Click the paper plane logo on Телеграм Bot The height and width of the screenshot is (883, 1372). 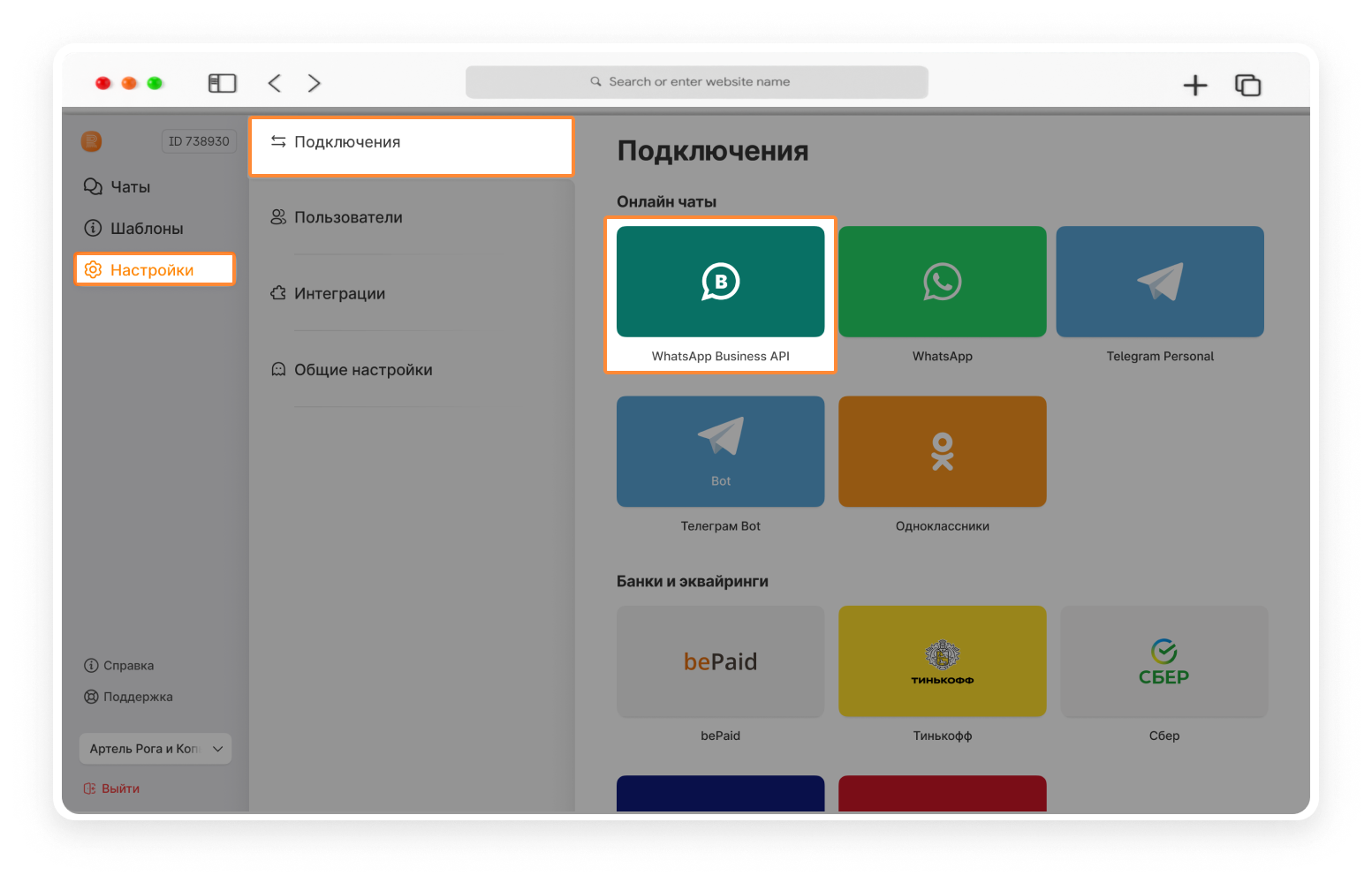721,436
